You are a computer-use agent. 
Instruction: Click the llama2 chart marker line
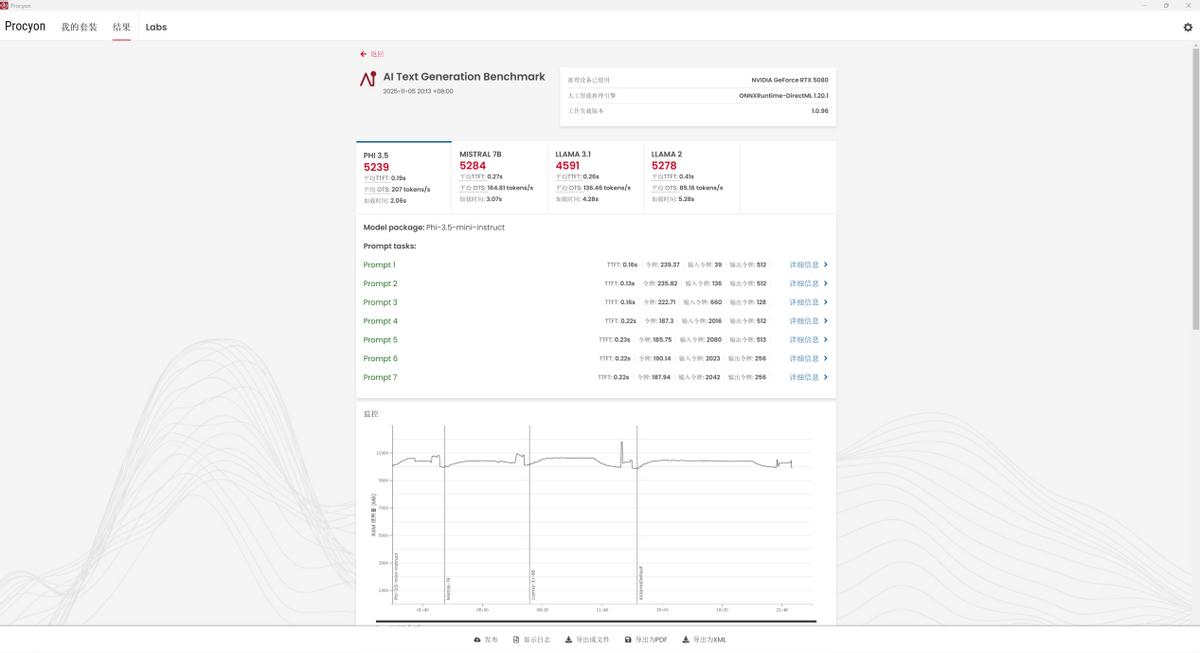(637, 515)
